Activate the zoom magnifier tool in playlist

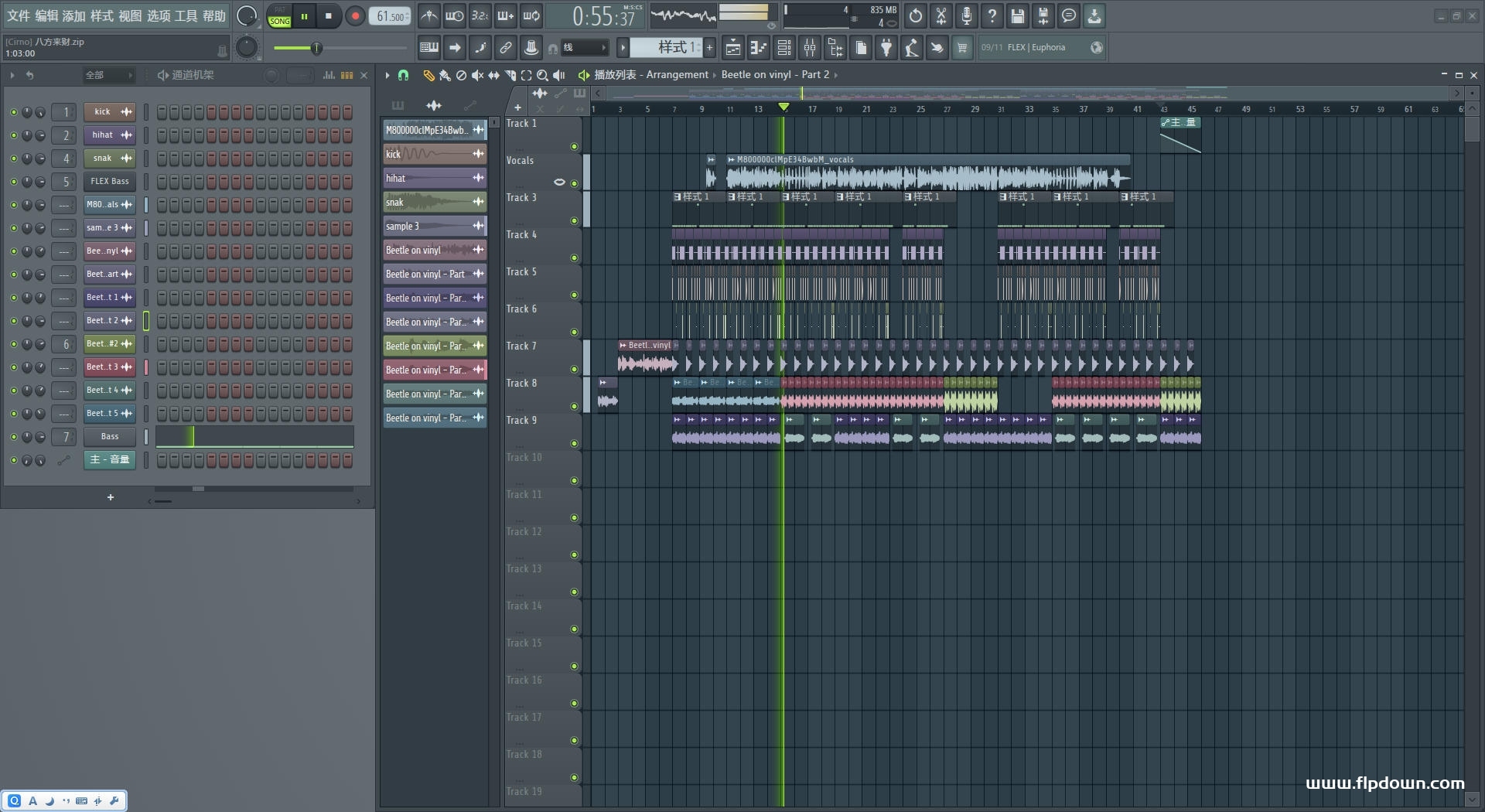click(x=543, y=75)
